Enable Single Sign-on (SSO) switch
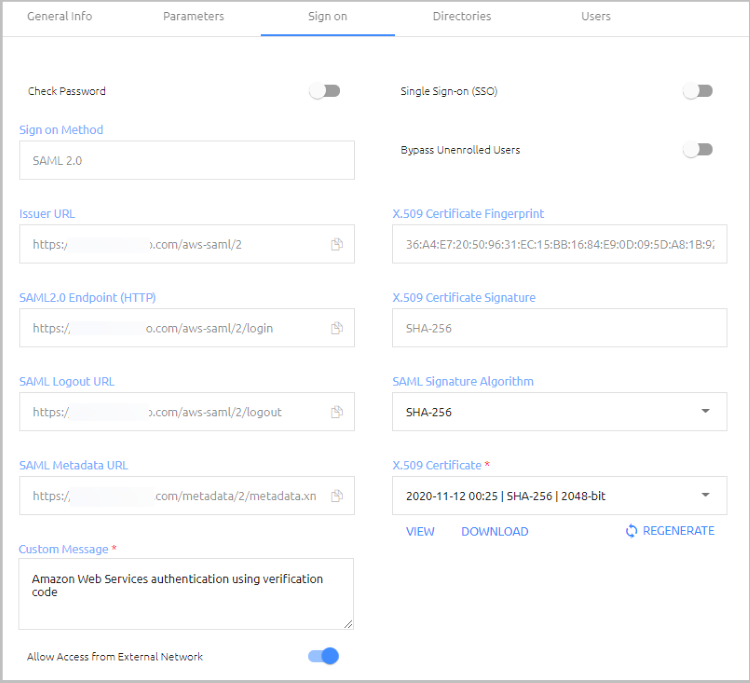The image size is (750, 683). coord(698,91)
